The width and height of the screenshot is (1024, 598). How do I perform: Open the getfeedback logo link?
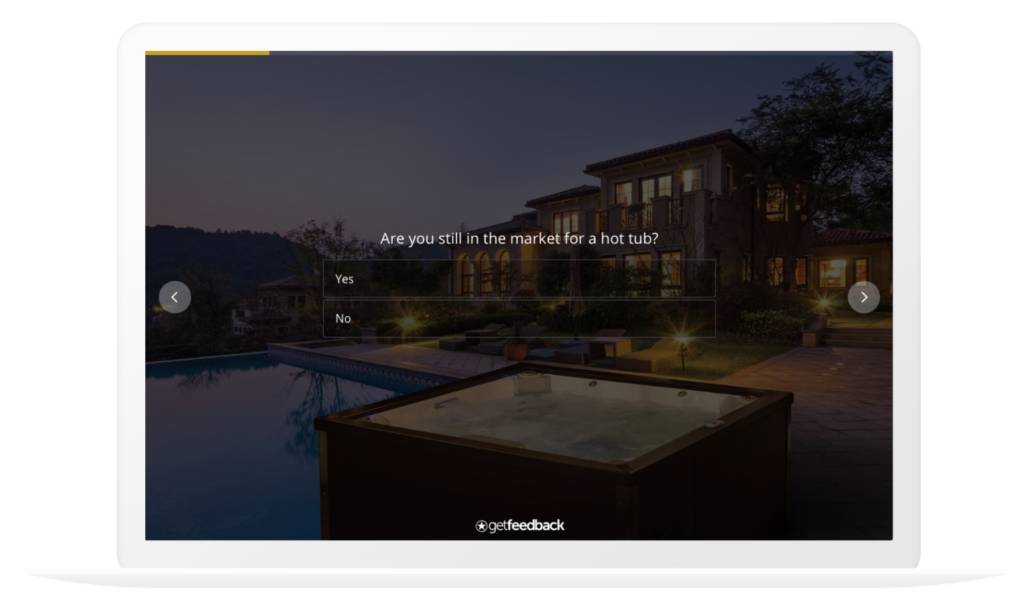pyautogui.click(x=519, y=526)
